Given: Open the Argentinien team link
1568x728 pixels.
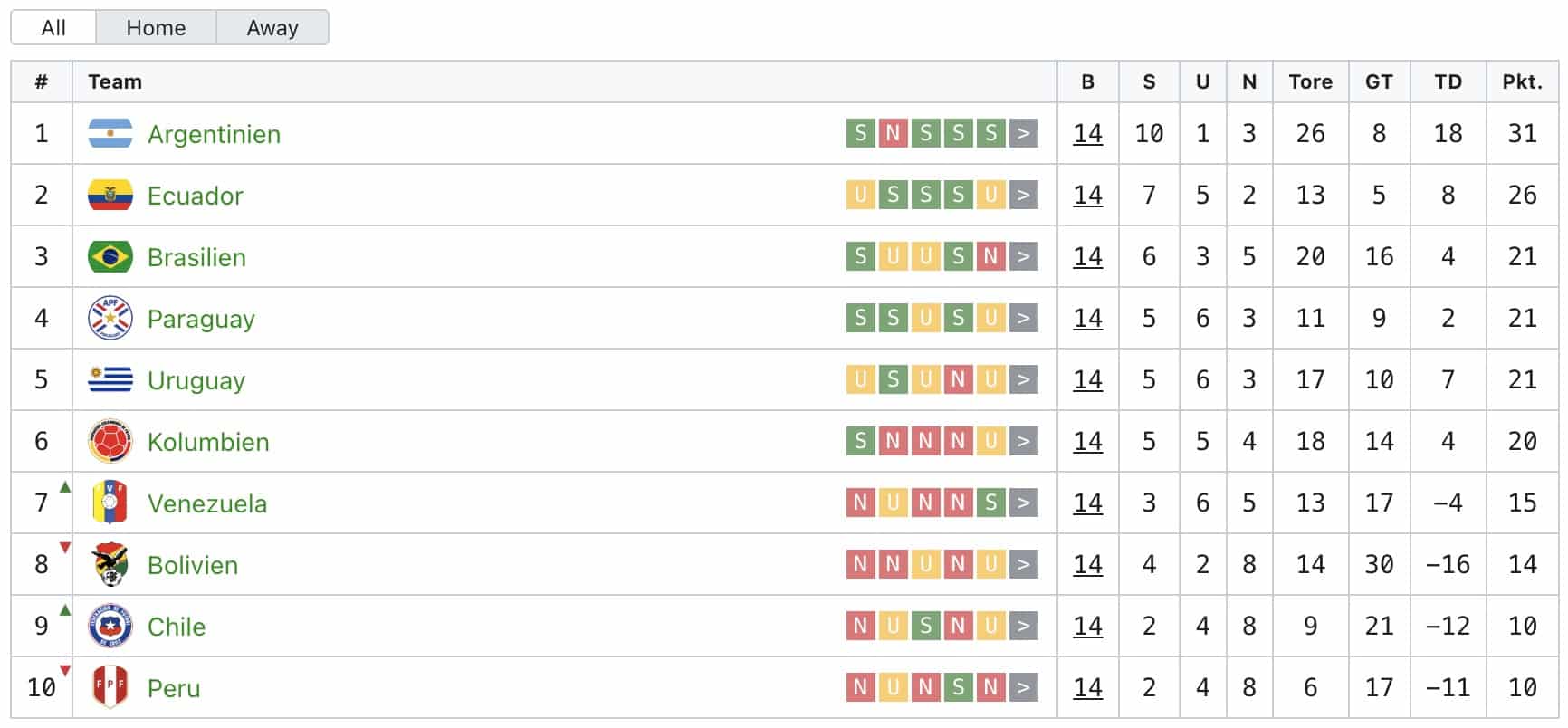Looking at the screenshot, I should pos(214,134).
